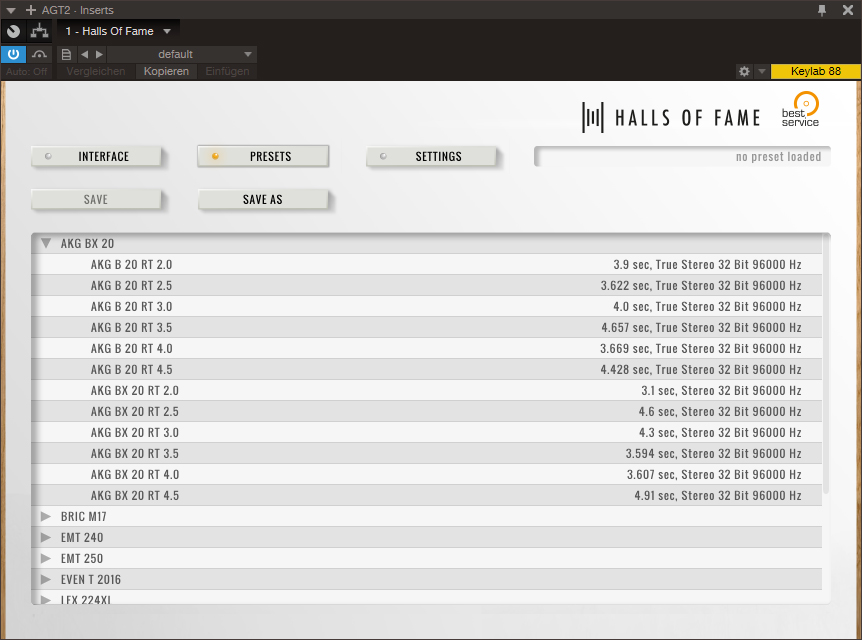Expand the EMT 240 category
The height and width of the screenshot is (640, 862).
(46, 537)
